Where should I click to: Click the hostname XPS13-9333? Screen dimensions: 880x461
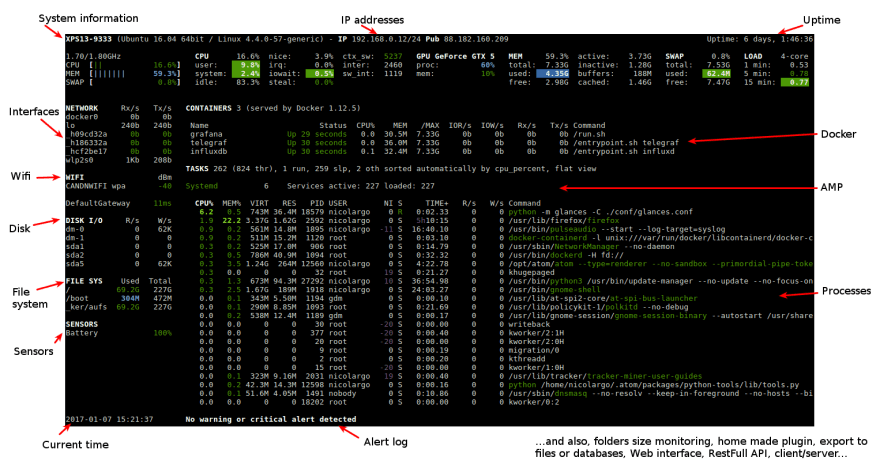[x=88, y=39]
